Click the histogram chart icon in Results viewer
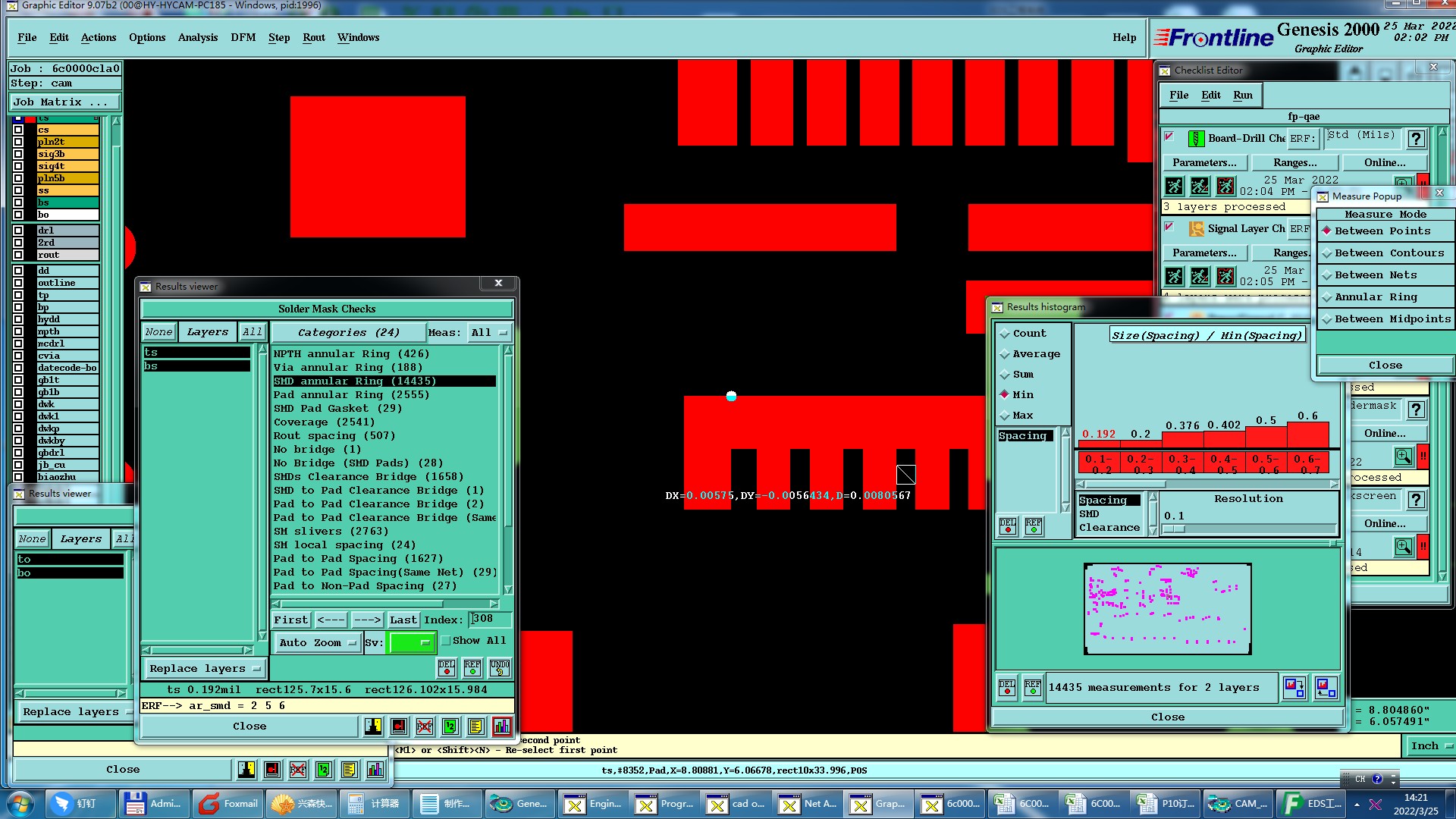This screenshot has height=819, width=1456. pos(501,726)
